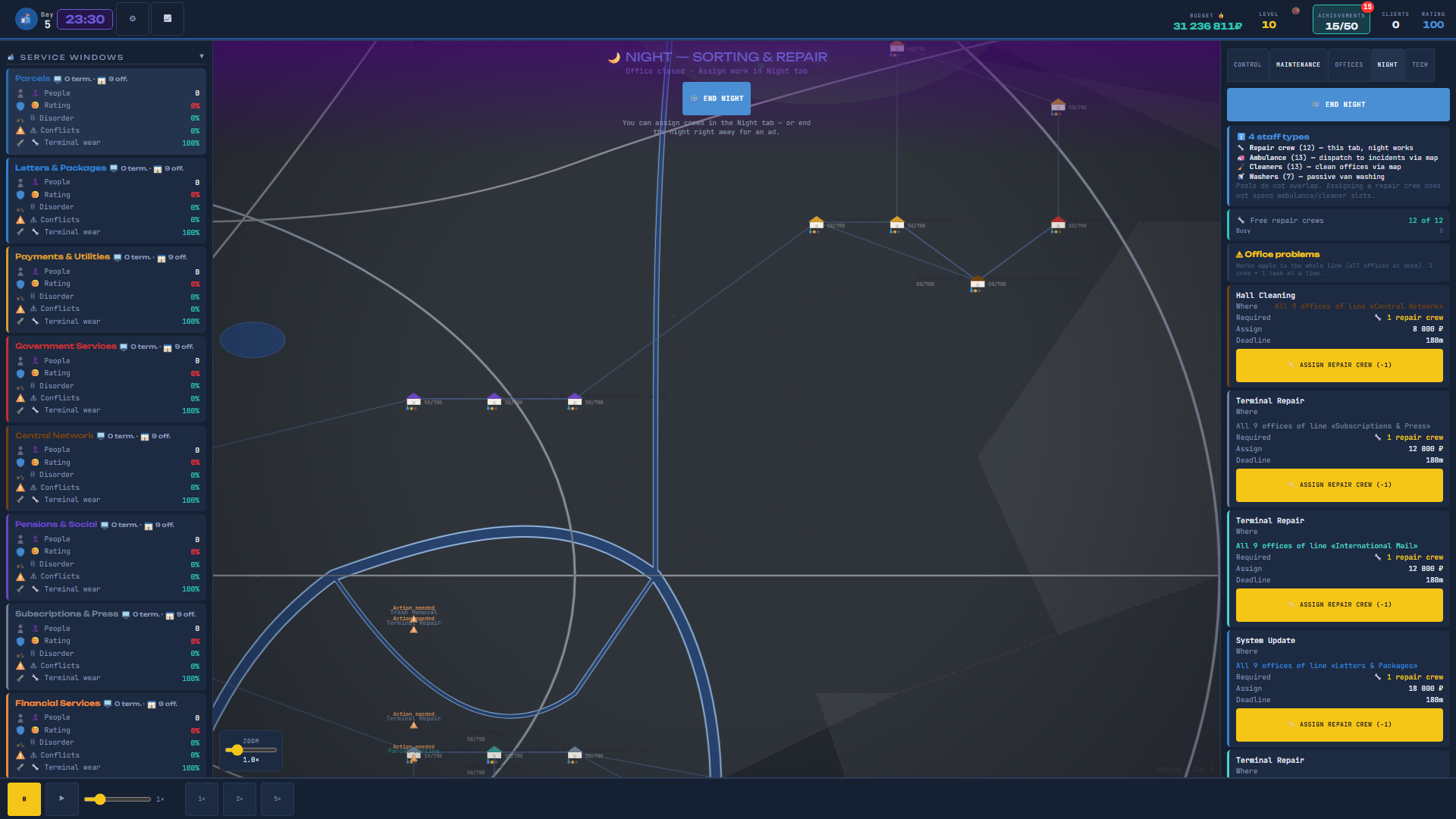
Task: Click the Conflicts warning icon in the Parcels card
Action: 20,130
